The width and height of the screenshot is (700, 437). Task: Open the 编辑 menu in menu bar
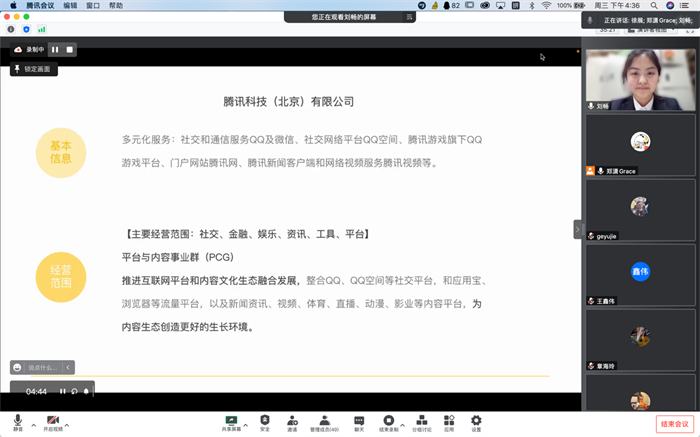pyautogui.click(x=70, y=5)
